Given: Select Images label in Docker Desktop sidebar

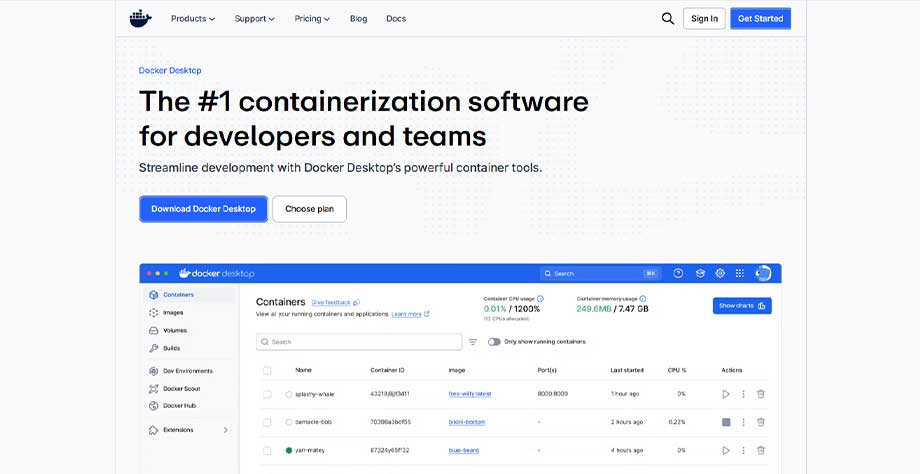Looking at the screenshot, I should (173, 313).
